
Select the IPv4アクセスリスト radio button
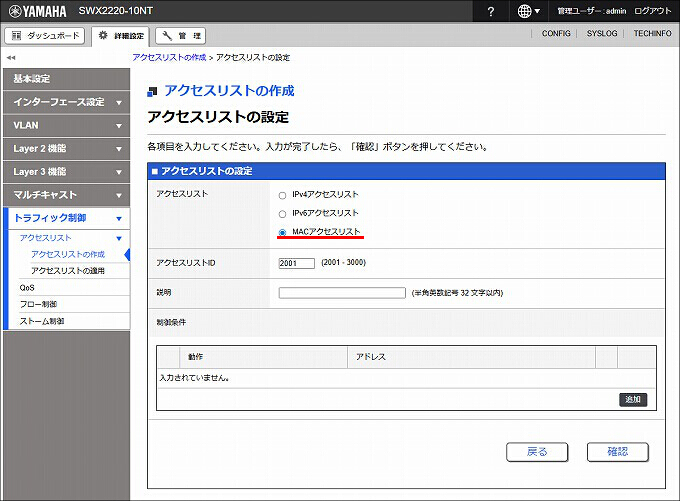click(282, 196)
